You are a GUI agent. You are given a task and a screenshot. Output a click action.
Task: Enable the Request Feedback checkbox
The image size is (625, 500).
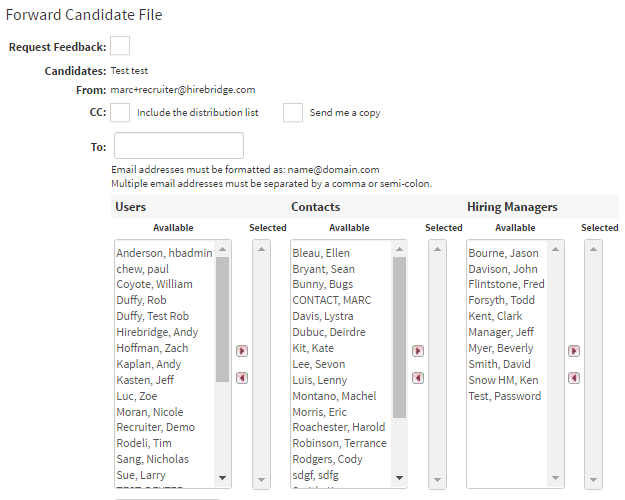point(120,46)
